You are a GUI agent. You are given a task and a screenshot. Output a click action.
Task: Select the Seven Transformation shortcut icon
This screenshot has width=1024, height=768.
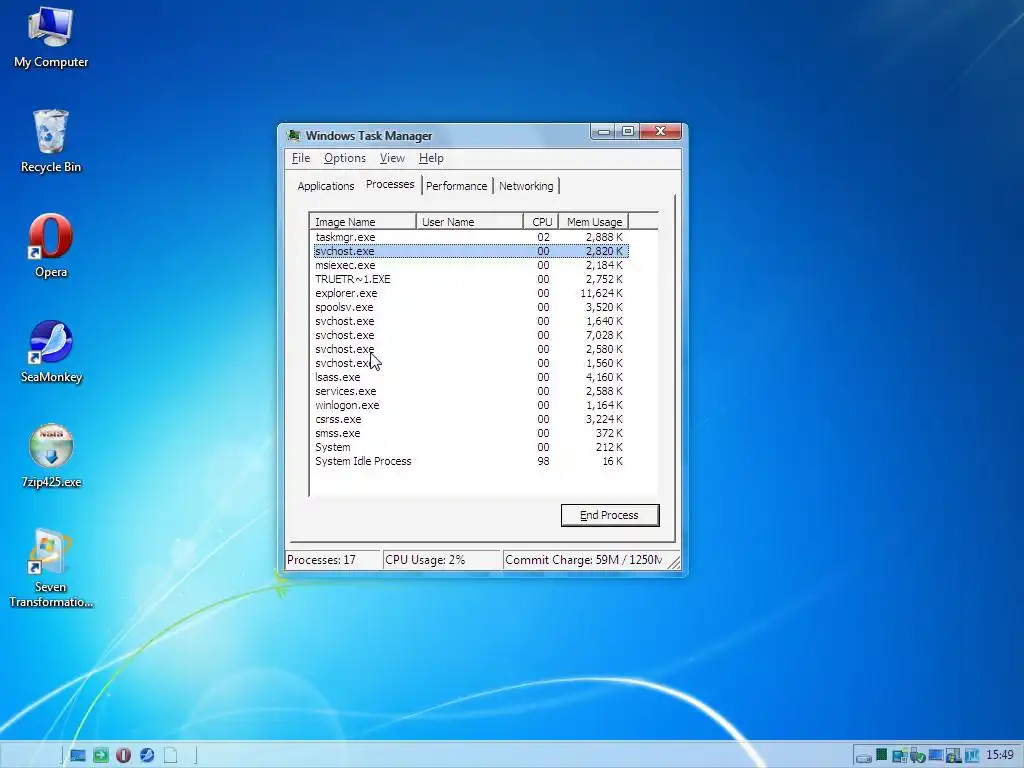pyautogui.click(x=50, y=568)
